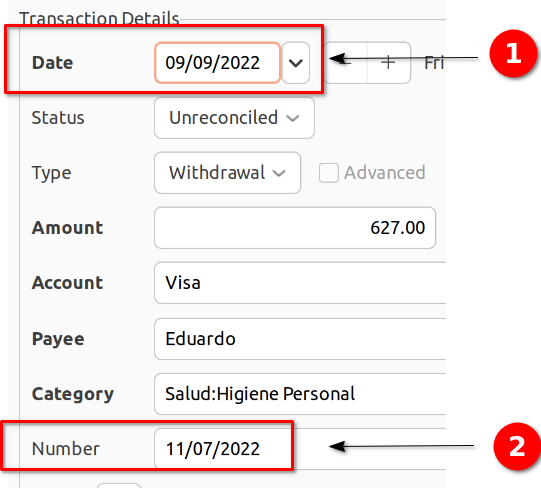Select the Account field containing Visa
This screenshot has height=488, width=541.
[x=300, y=283]
